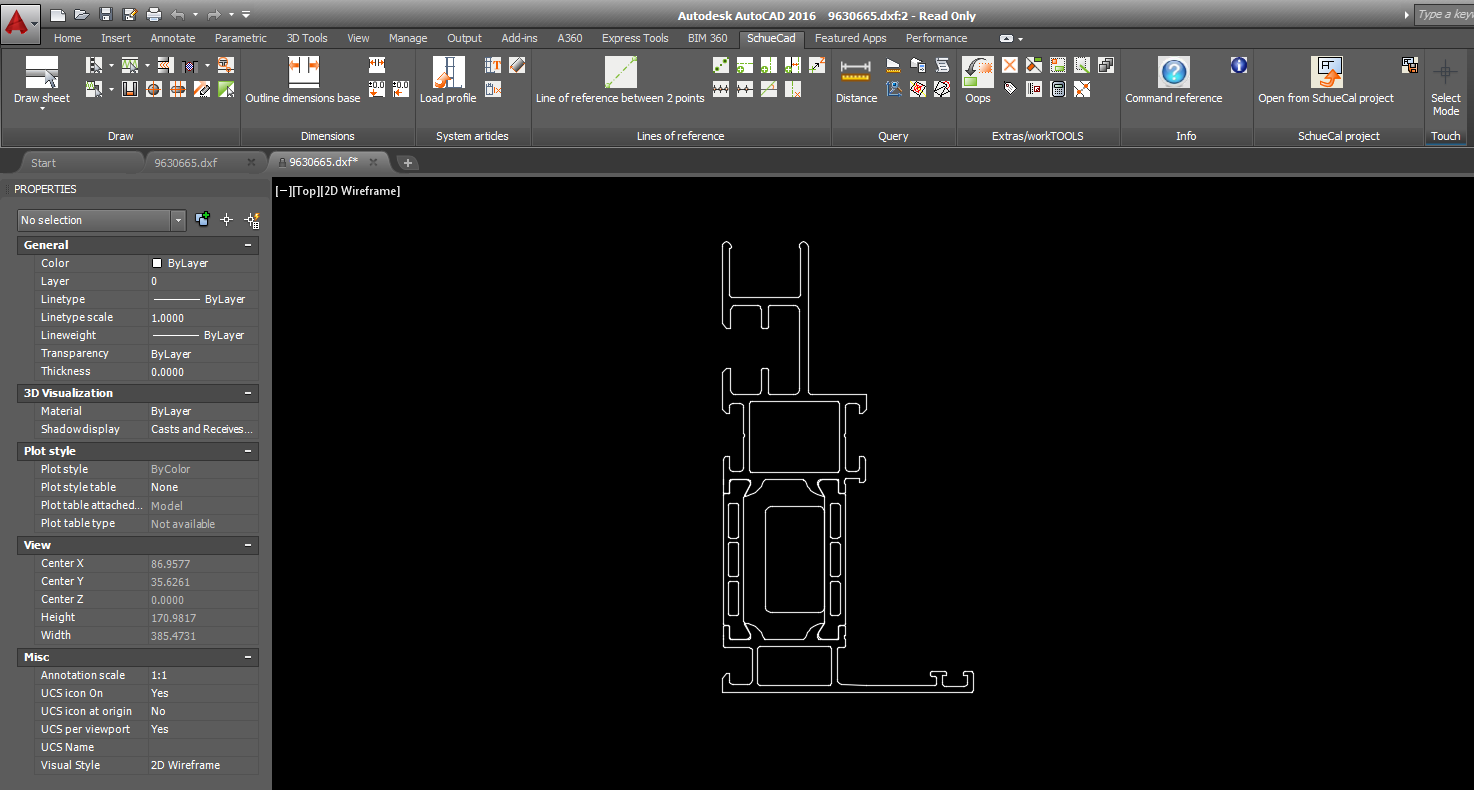
Task: Switch to the Annotate ribbon tab
Action: pyautogui.click(x=173, y=38)
